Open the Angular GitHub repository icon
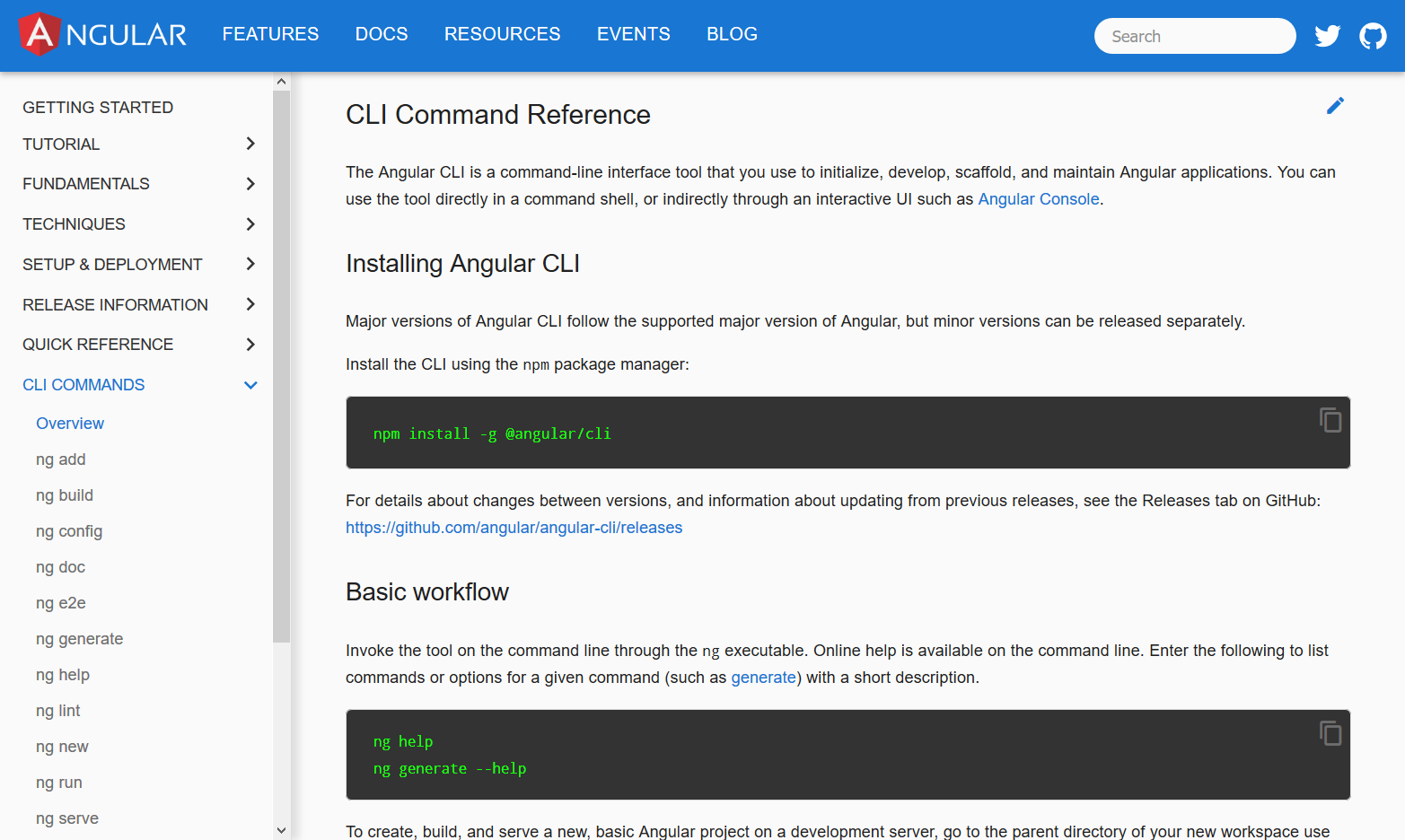This screenshot has width=1405, height=840. [1373, 36]
